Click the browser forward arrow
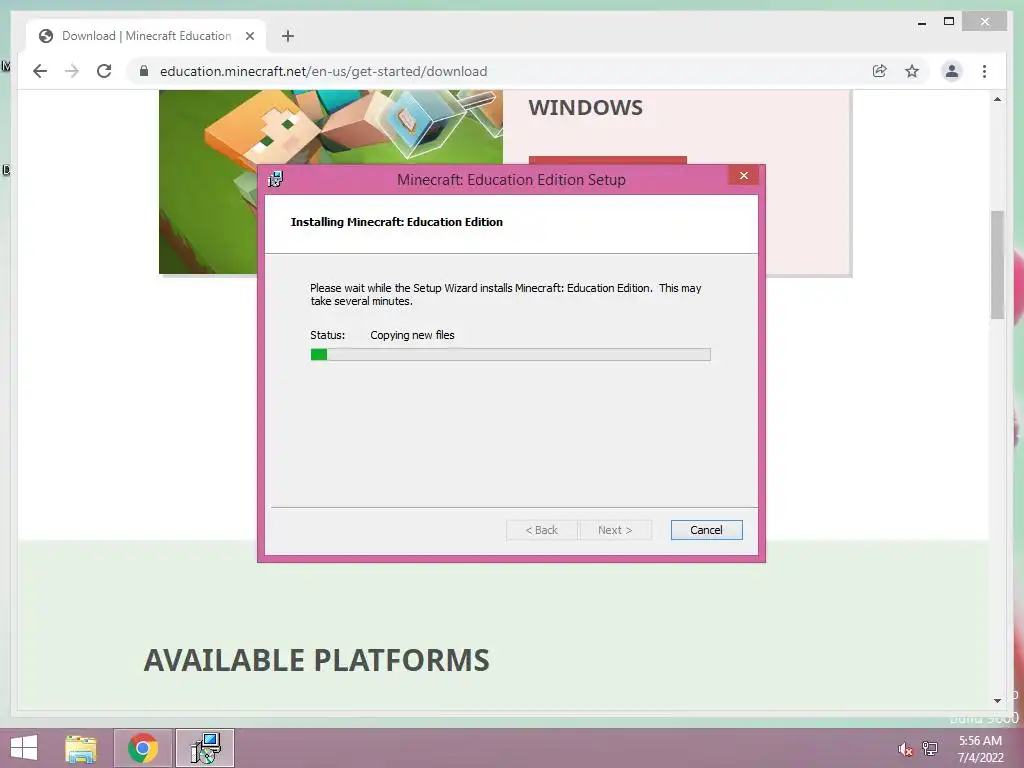The image size is (1024, 768). click(x=72, y=71)
